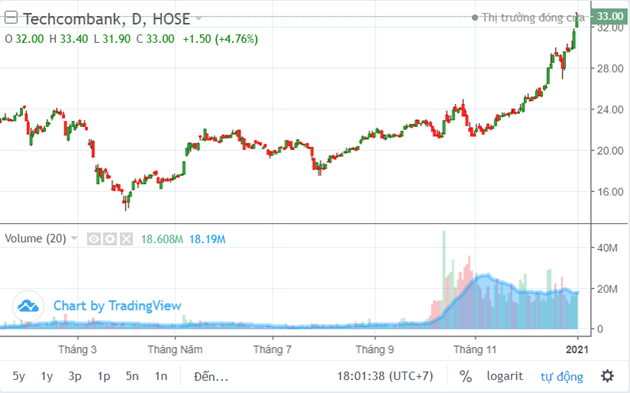Select the 5y time range
The height and width of the screenshot is (393, 630).
point(19,377)
